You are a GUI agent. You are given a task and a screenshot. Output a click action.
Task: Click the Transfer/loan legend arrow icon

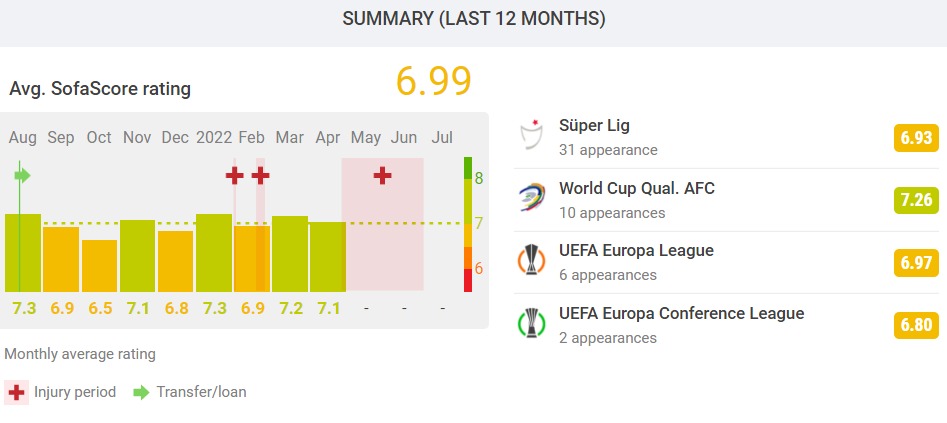[x=141, y=392]
